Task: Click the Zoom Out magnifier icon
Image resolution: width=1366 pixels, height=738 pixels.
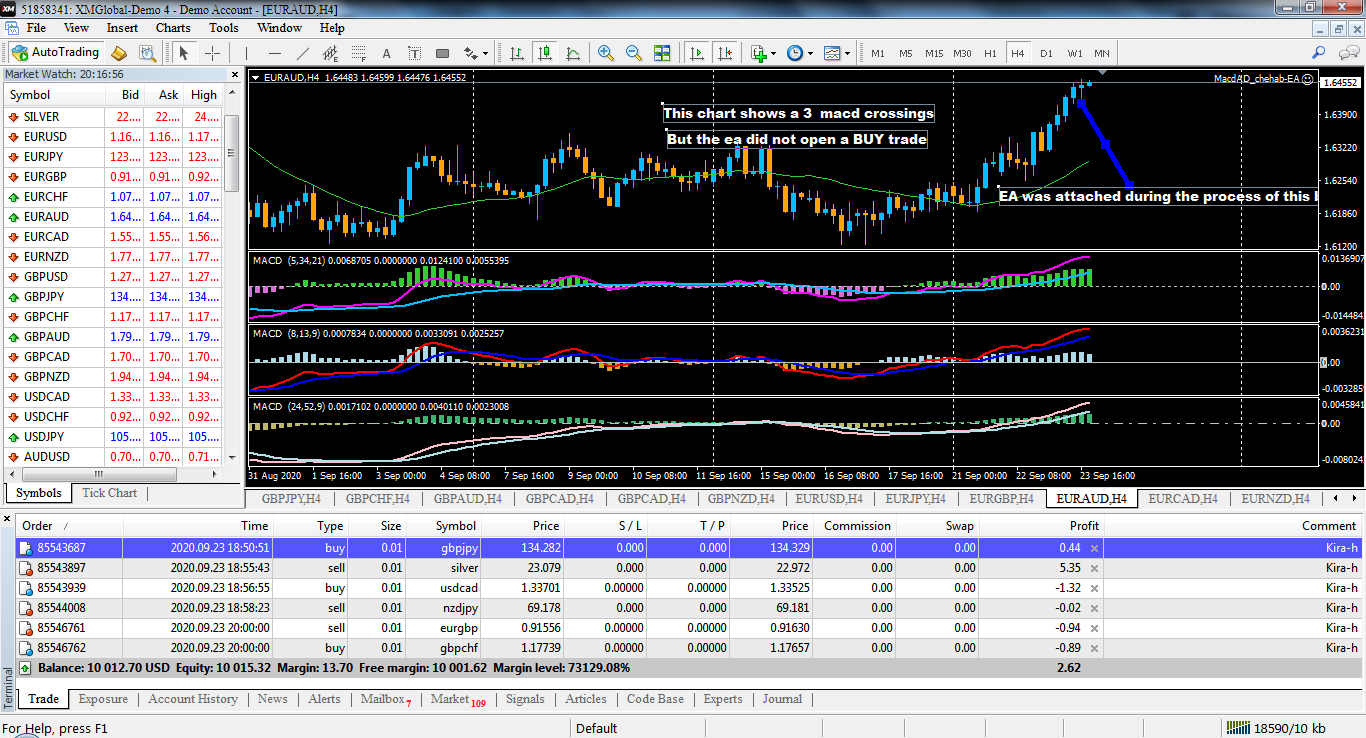Action: 634,53
